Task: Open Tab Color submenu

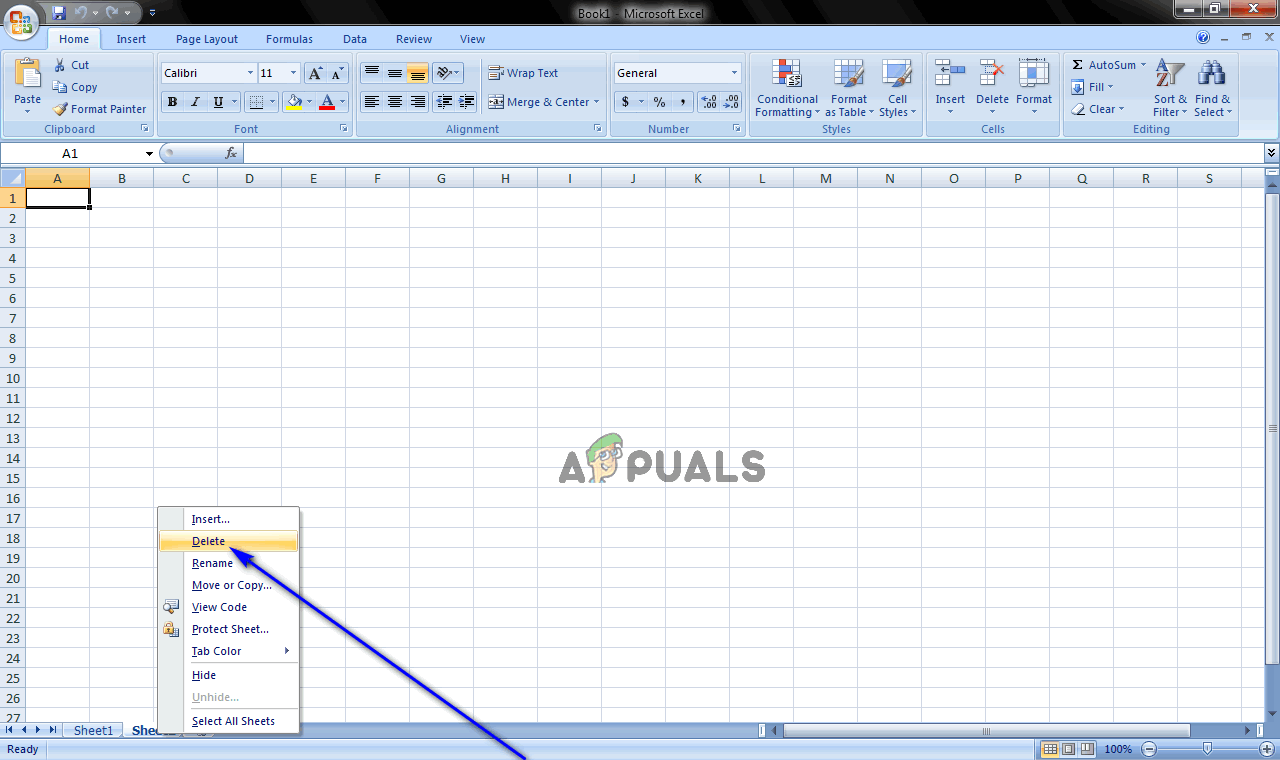Action: pyautogui.click(x=228, y=651)
